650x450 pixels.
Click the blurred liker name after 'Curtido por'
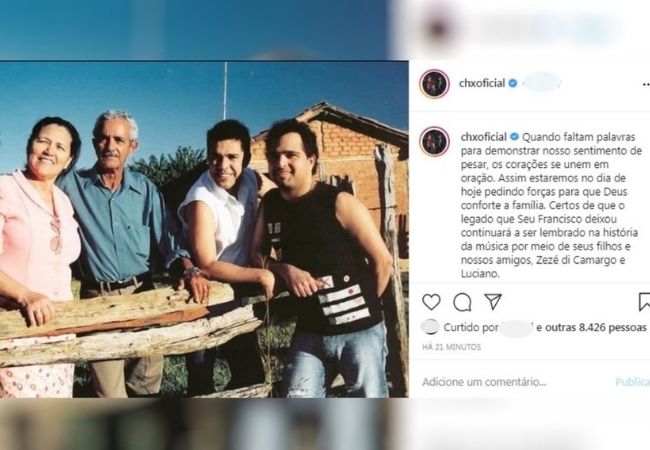(517, 328)
